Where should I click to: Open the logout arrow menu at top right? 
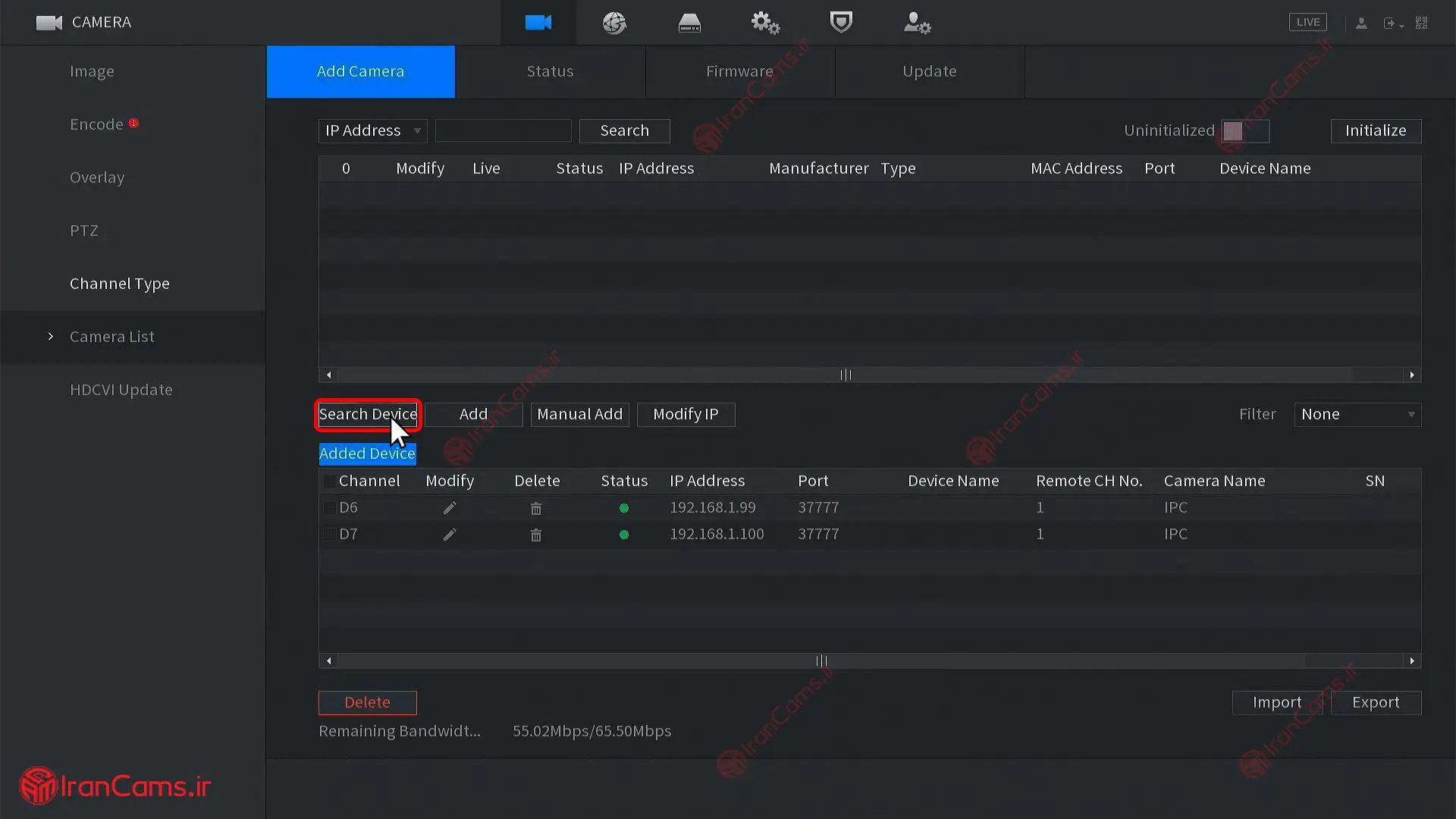point(1393,24)
